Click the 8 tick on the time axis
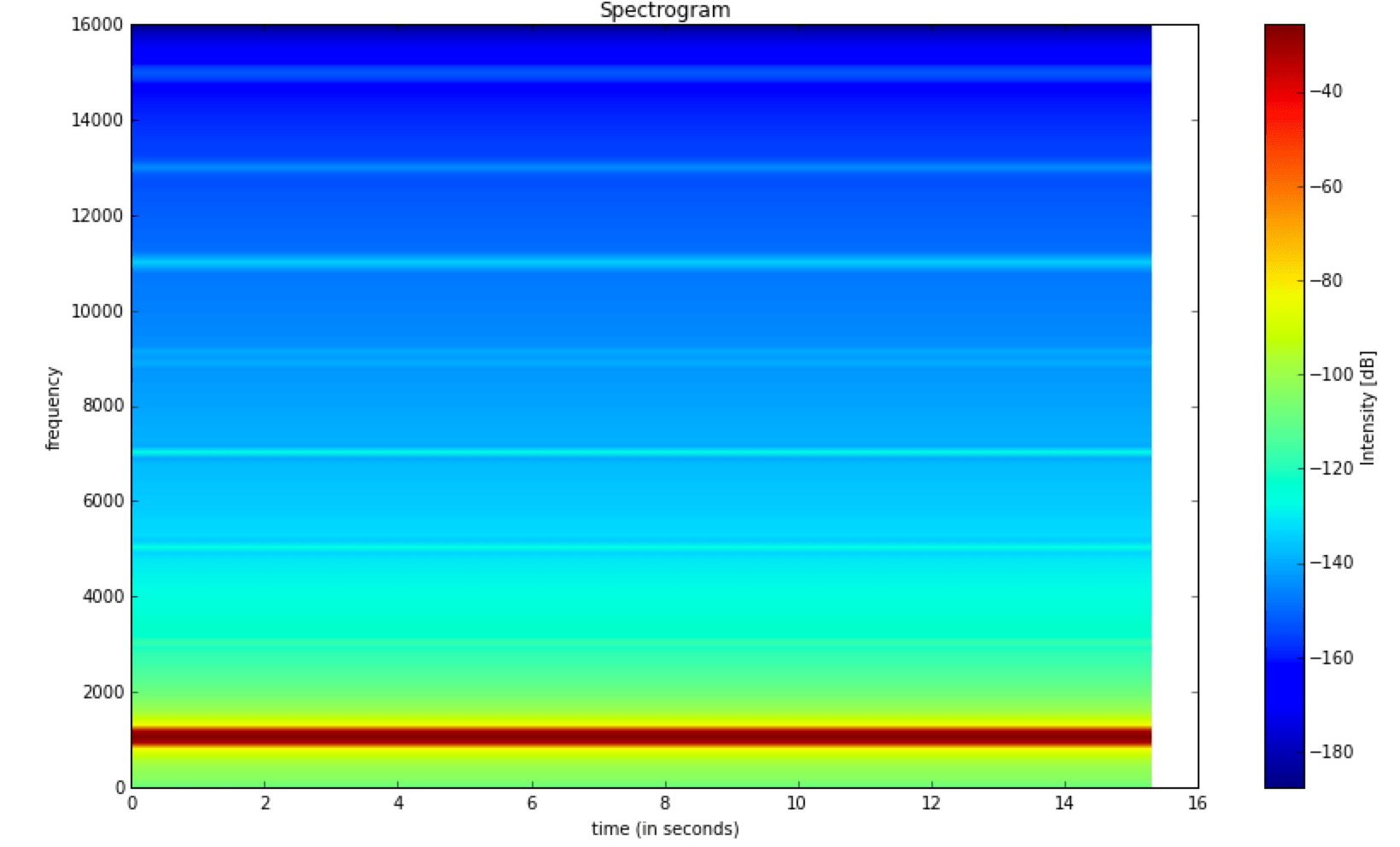This screenshot has height=847, width=1400. coord(666,801)
